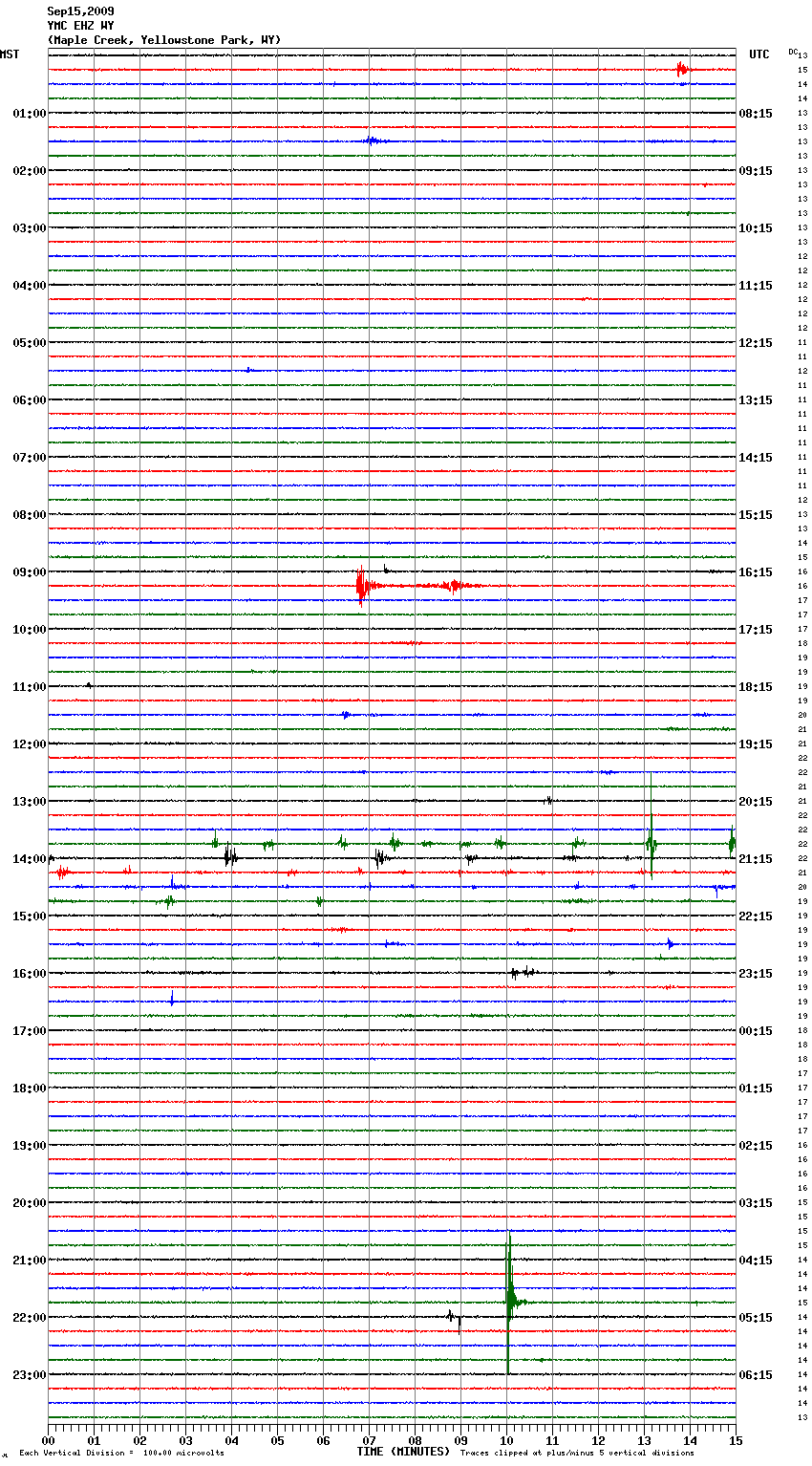This screenshot has height=1466, width=812.
Task: Click the UTC timezone header
Action: click(x=759, y=54)
